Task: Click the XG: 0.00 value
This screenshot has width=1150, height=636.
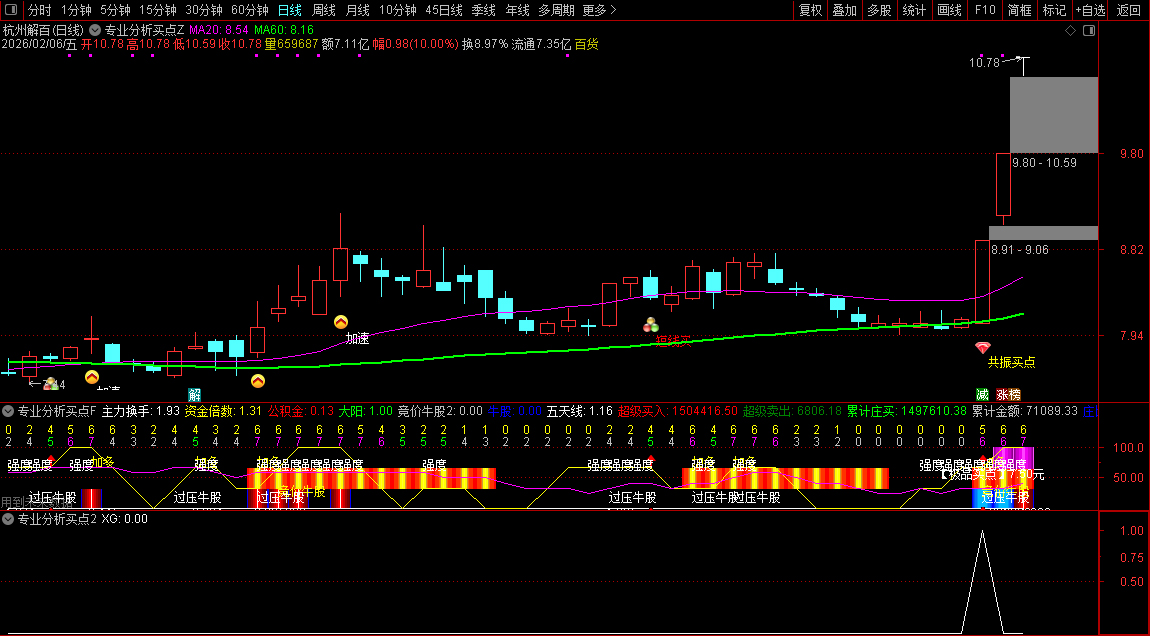Action: click(x=124, y=519)
